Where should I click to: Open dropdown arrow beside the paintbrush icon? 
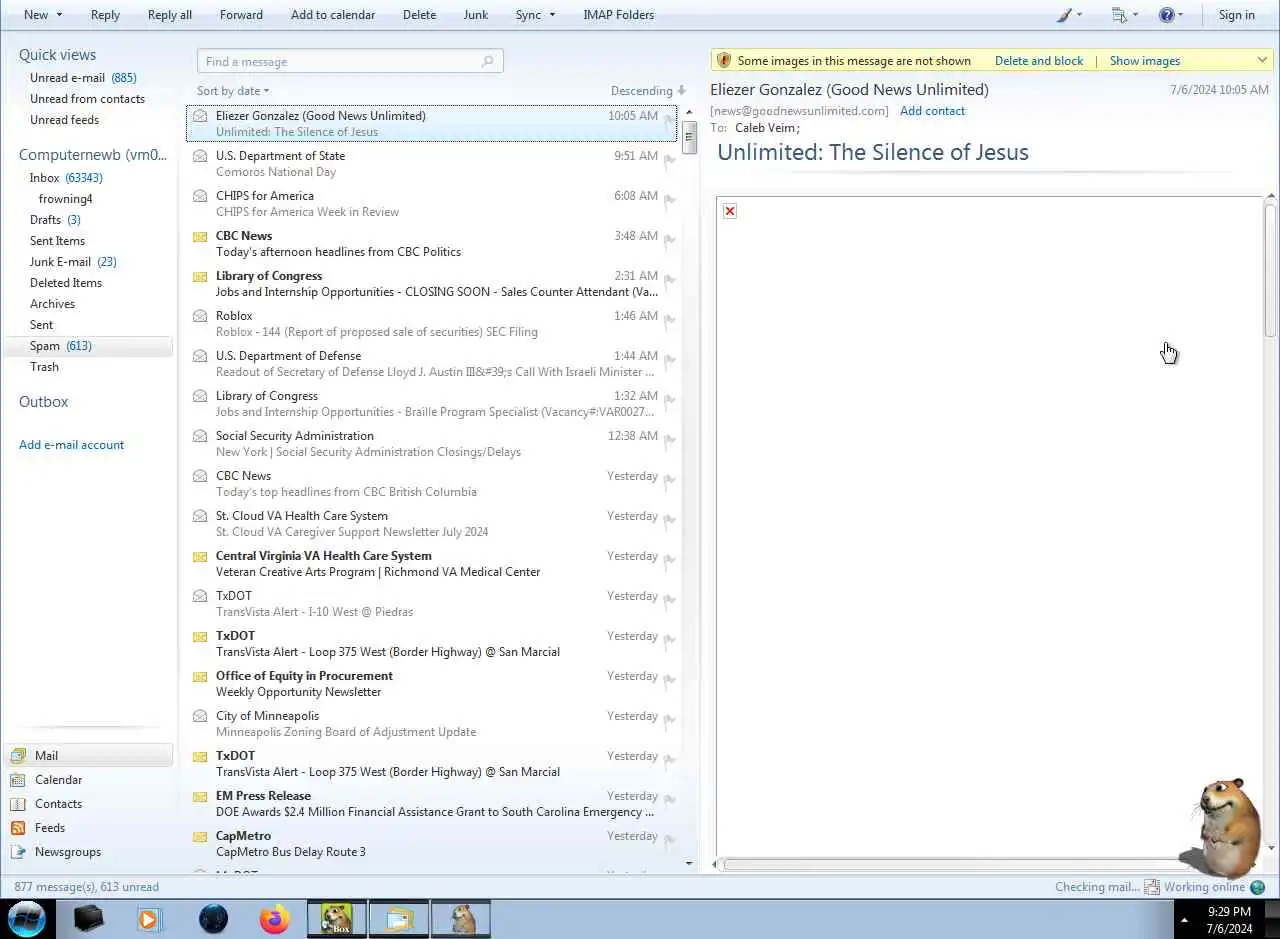click(1079, 15)
